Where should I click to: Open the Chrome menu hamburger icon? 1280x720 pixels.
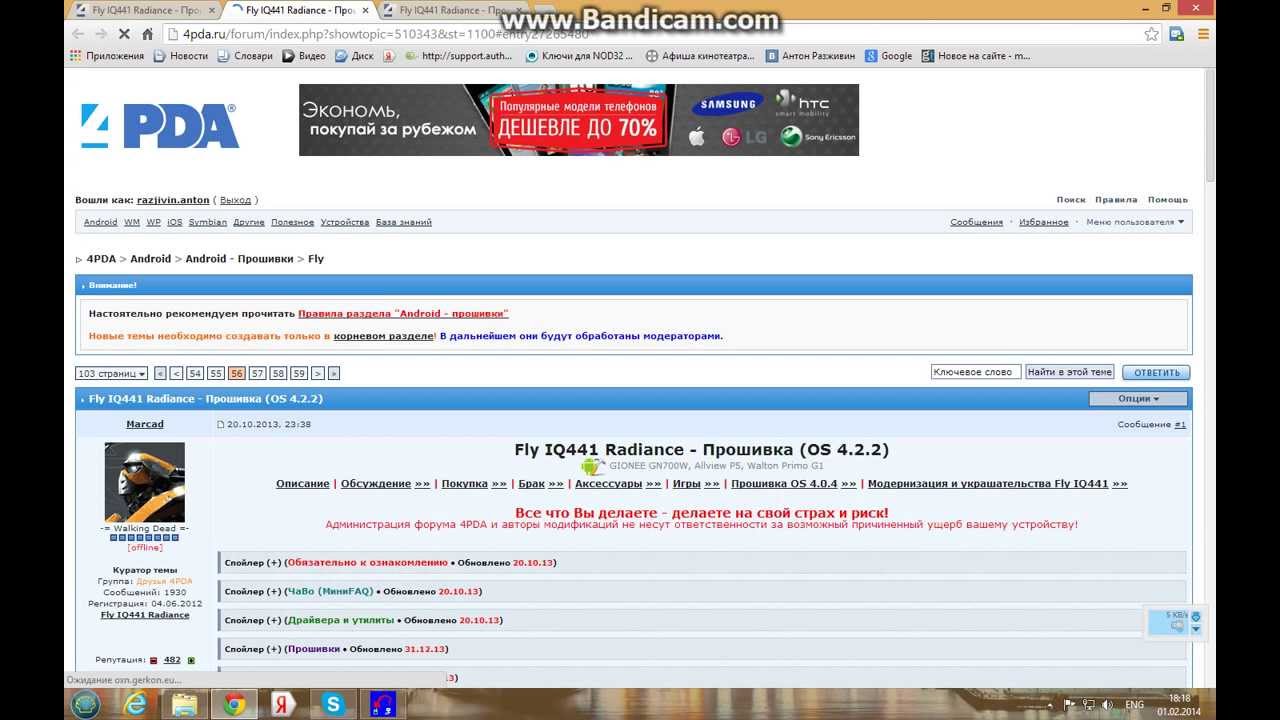pyautogui.click(x=1203, y=33)
